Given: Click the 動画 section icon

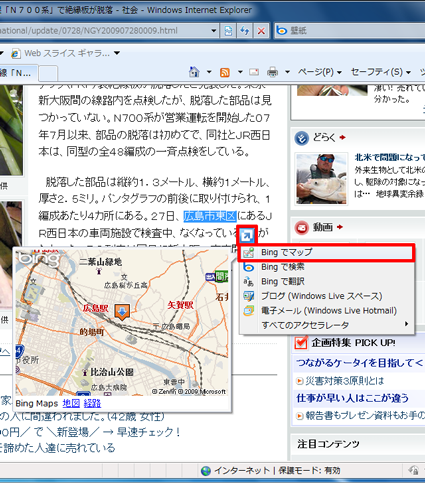Looking at the screenshot, I should [302, 228].
